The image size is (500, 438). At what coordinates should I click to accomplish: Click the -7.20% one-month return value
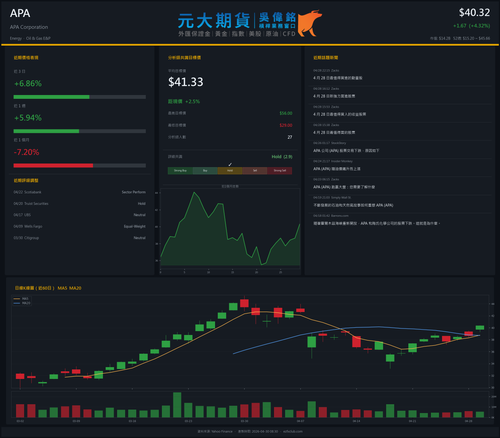[26, 152]
